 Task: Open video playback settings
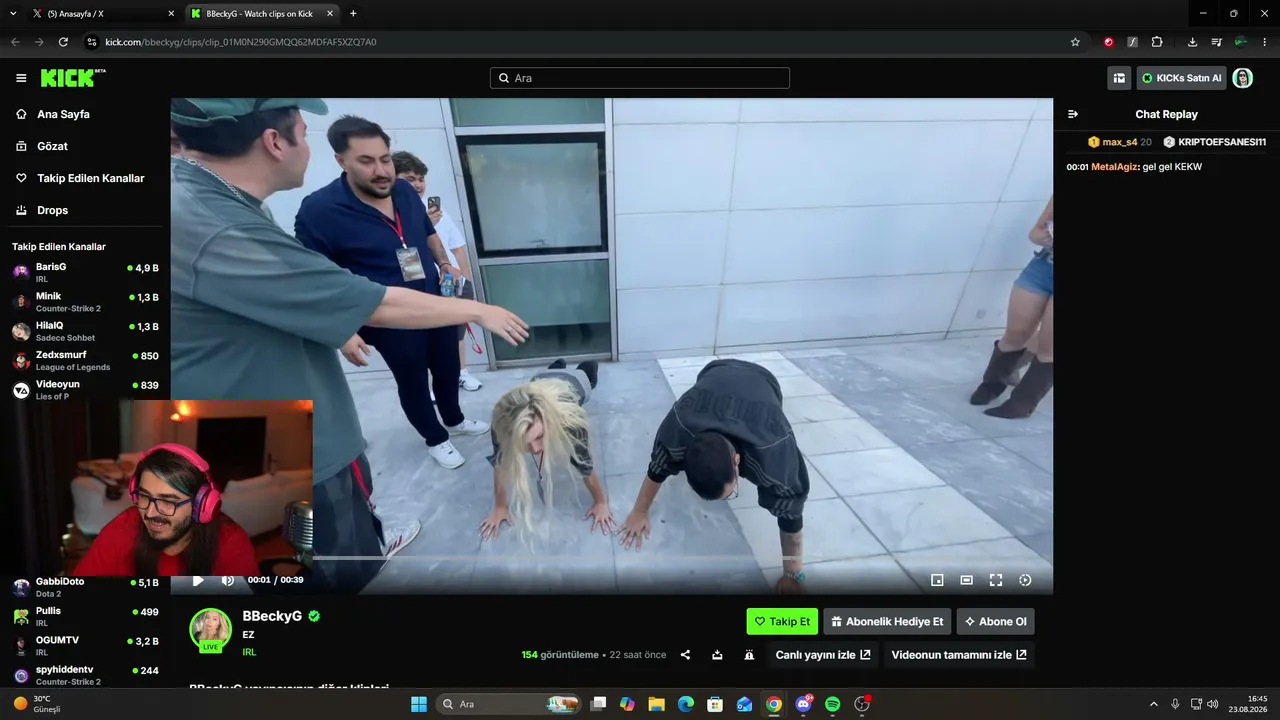pos(1025,580)
